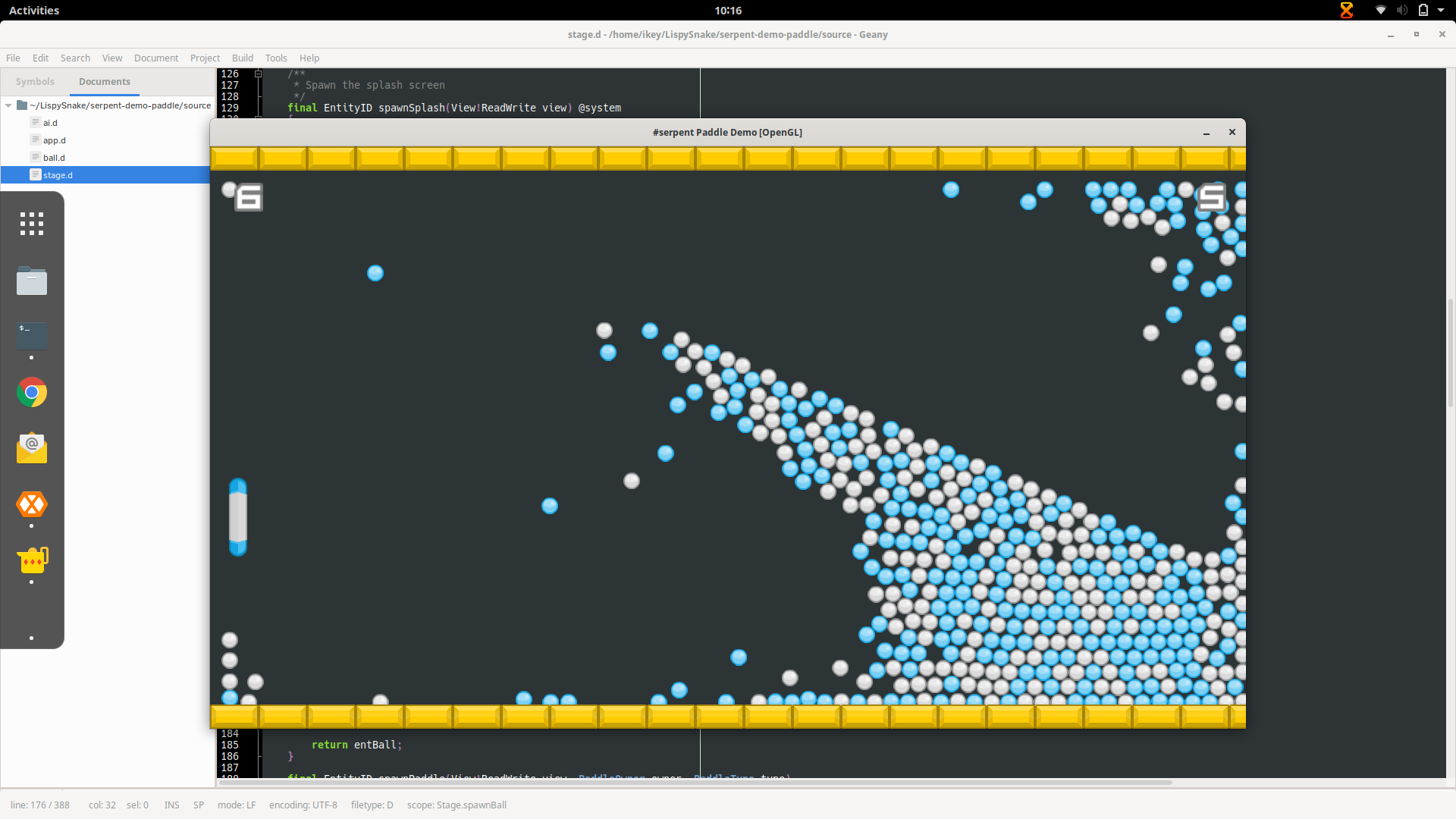
Task: Click the left score digit 6 in game
Action: pos(249,197)
